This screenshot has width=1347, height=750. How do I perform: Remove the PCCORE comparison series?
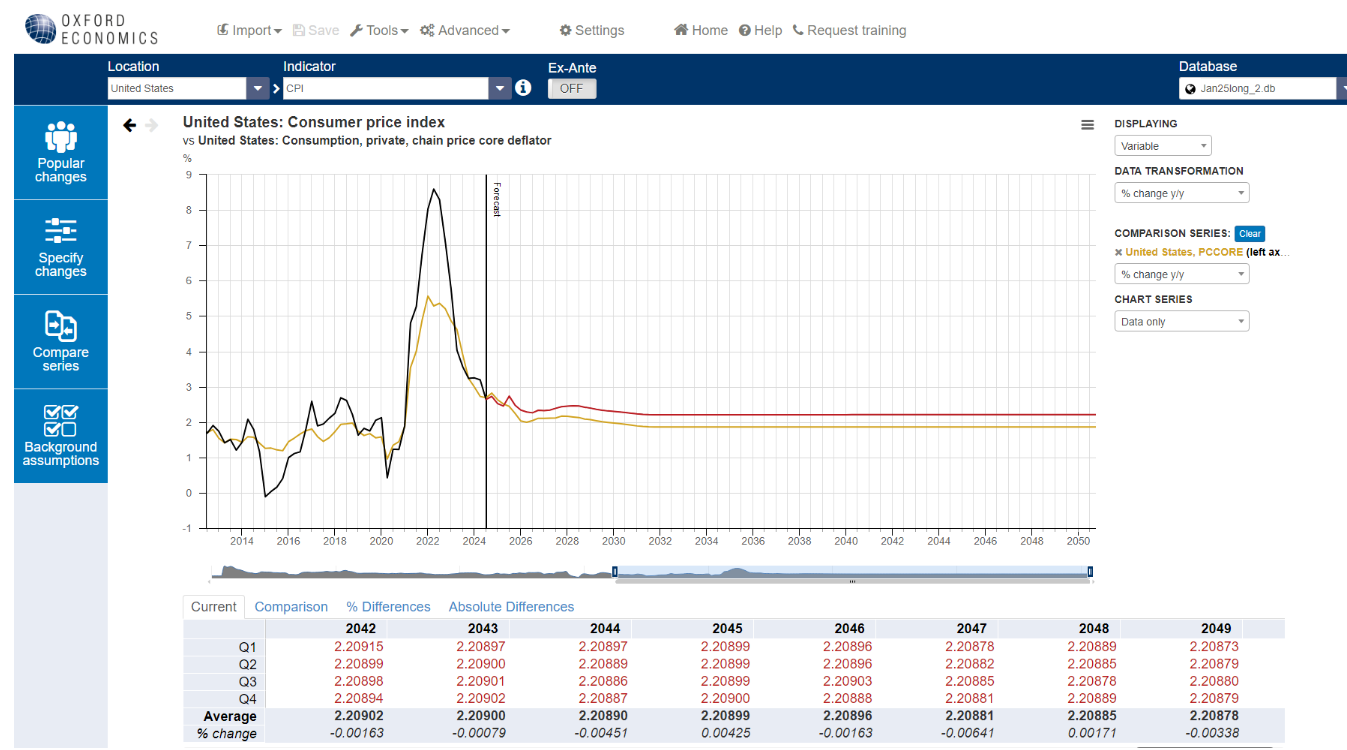[x=1118, y=253]
